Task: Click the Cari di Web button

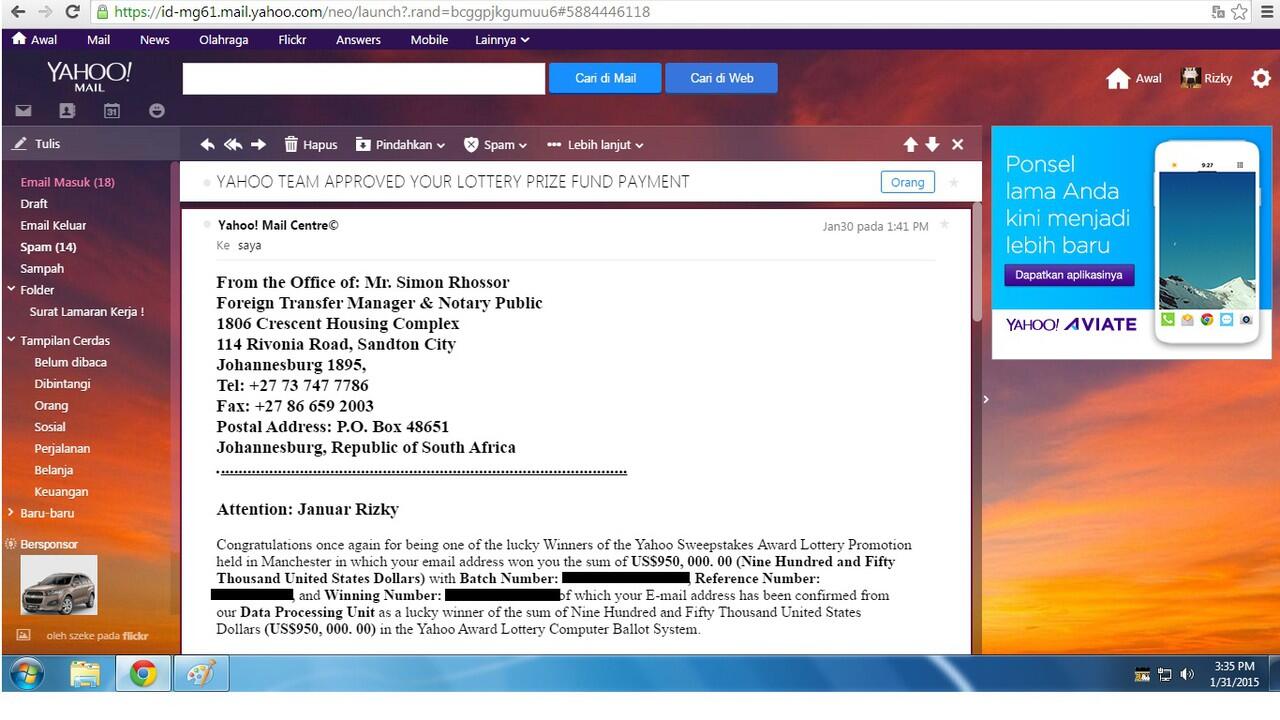Action: tap(721, 78)
